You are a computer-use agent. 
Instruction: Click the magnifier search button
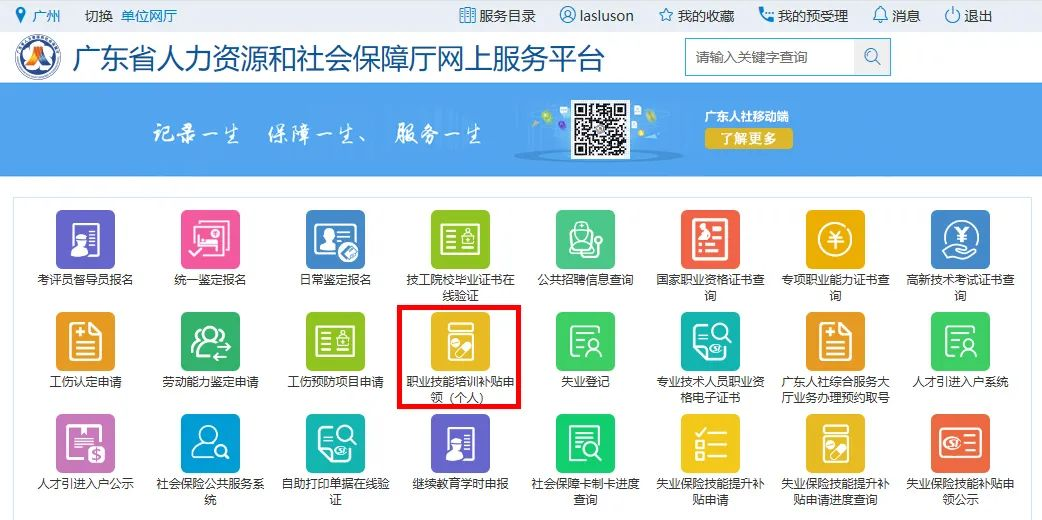point(872,57)
